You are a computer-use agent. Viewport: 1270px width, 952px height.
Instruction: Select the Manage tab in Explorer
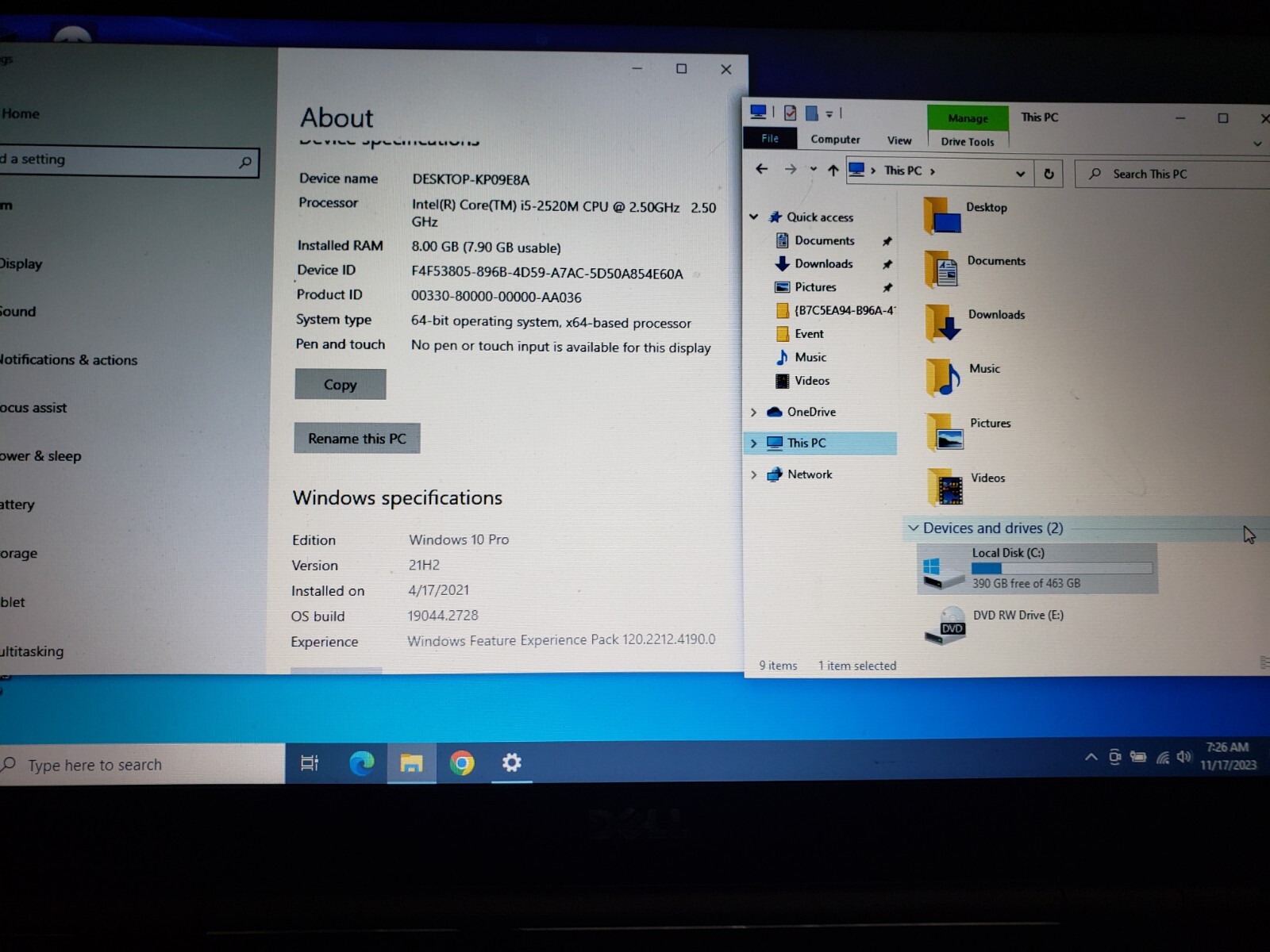coord(968,118)
